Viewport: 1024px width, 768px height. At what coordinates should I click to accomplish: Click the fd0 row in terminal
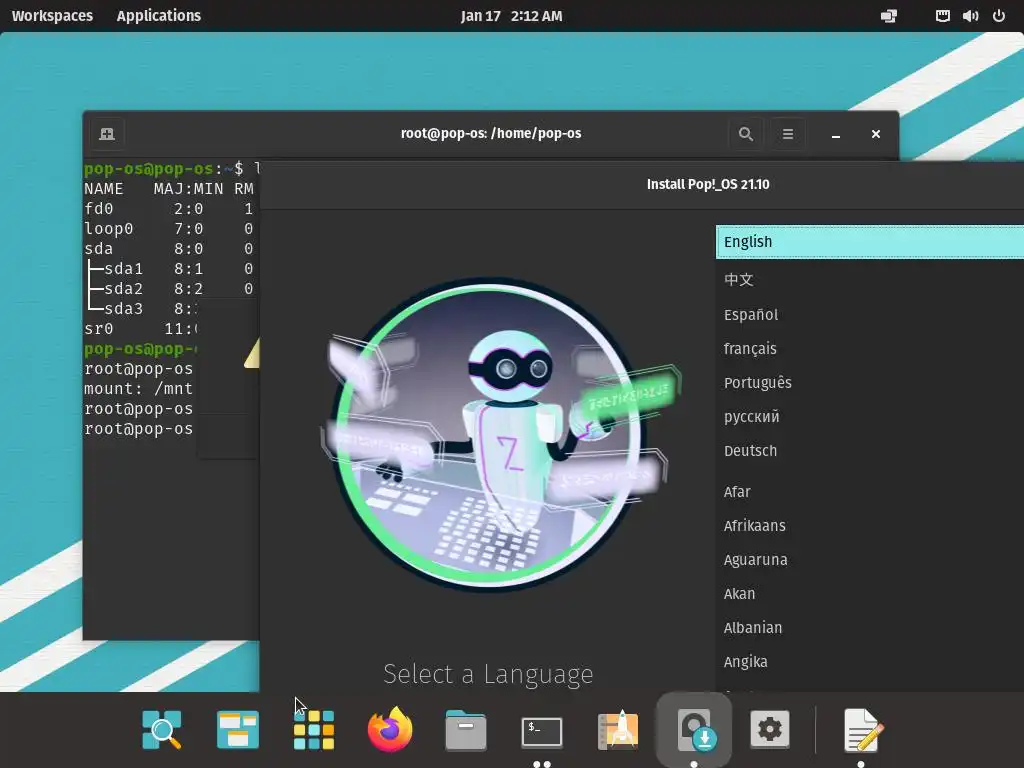tap(171, 208)
